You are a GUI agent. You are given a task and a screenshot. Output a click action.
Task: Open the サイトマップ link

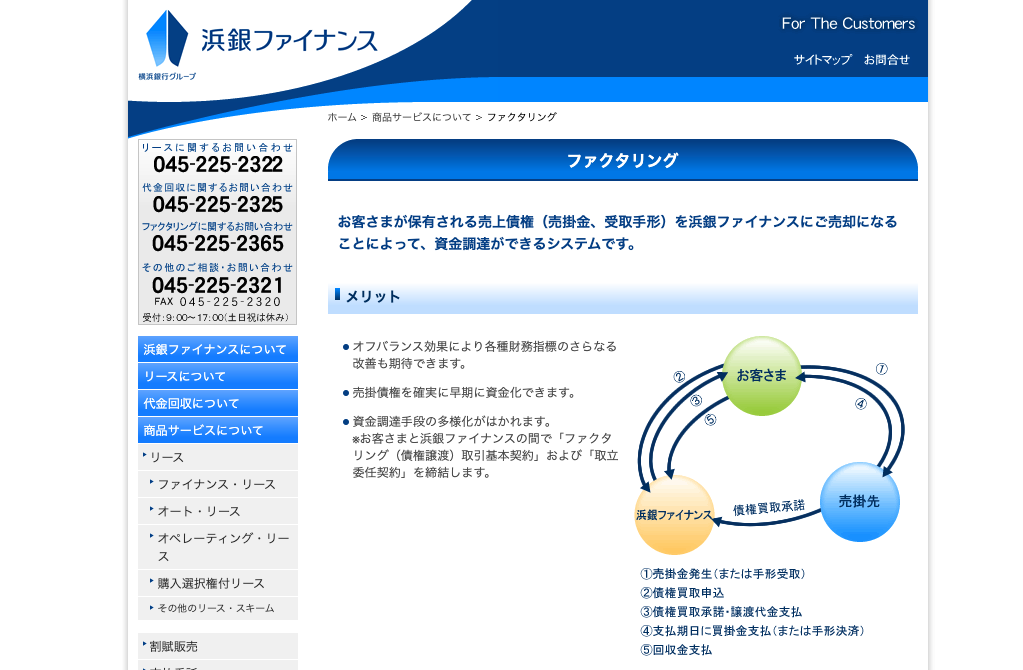tap(822, 60)
